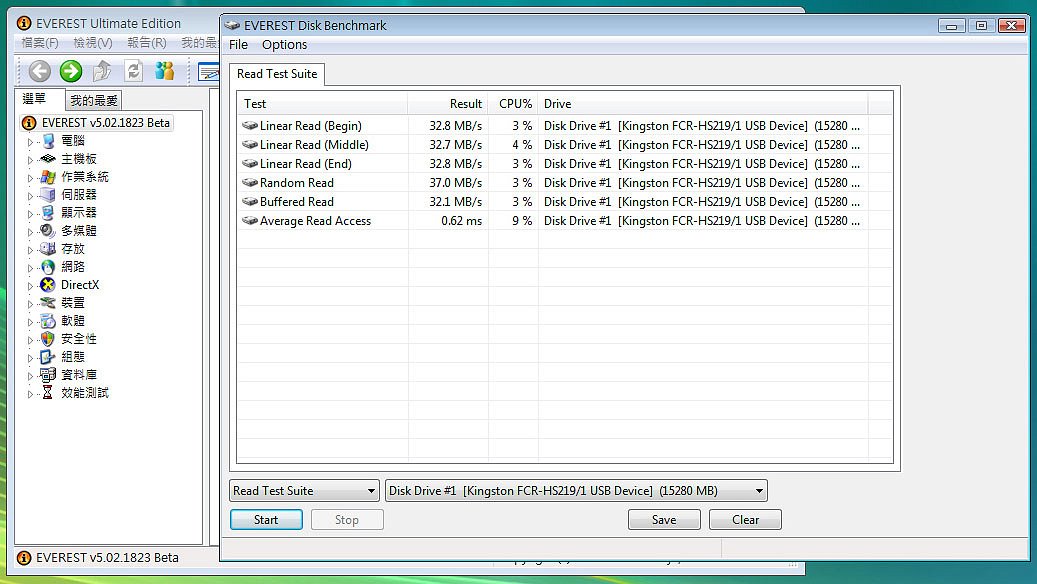Image resolution: width=1037 pixels, height=584 pixels.
Task: Click the 組態 configuration icon in the tree
Action: click(48, 356)
